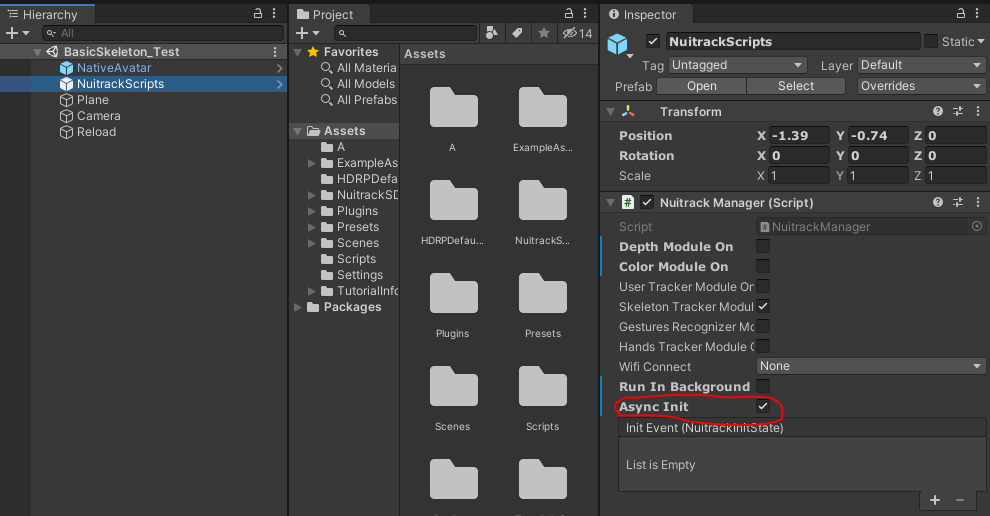Screen dimensions: 990x516
Task: Lock the Hierarchy panel
Action: (258, 13)
